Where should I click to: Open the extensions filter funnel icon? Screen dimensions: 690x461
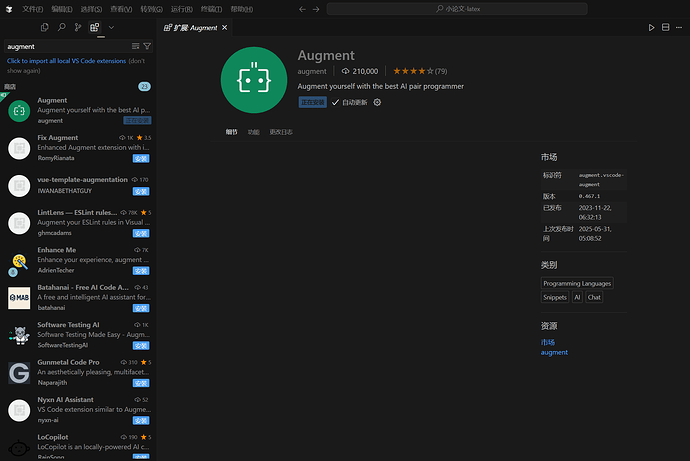tap(147, 46)
